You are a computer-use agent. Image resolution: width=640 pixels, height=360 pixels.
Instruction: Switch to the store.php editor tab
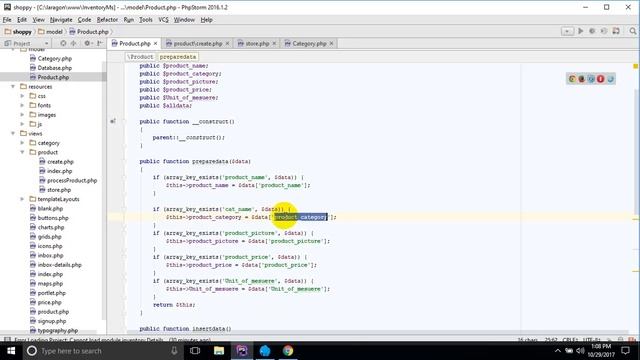pyautogui.click(x=257, y=43)
